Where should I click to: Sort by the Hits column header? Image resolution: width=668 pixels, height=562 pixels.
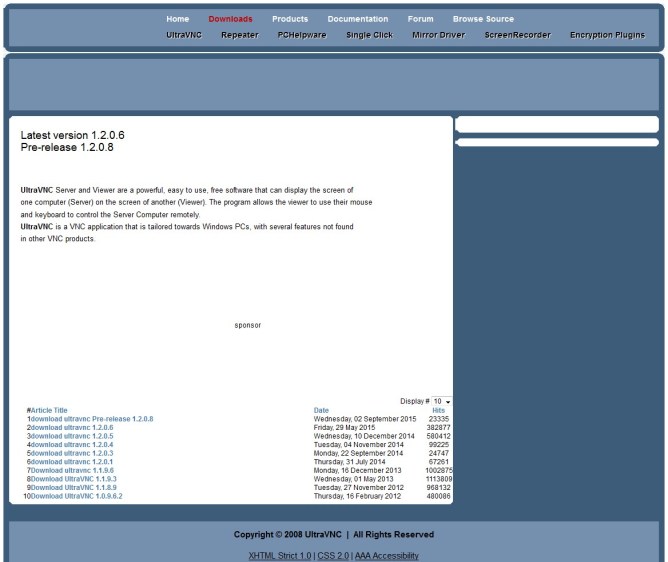click(x=438, y=410)
